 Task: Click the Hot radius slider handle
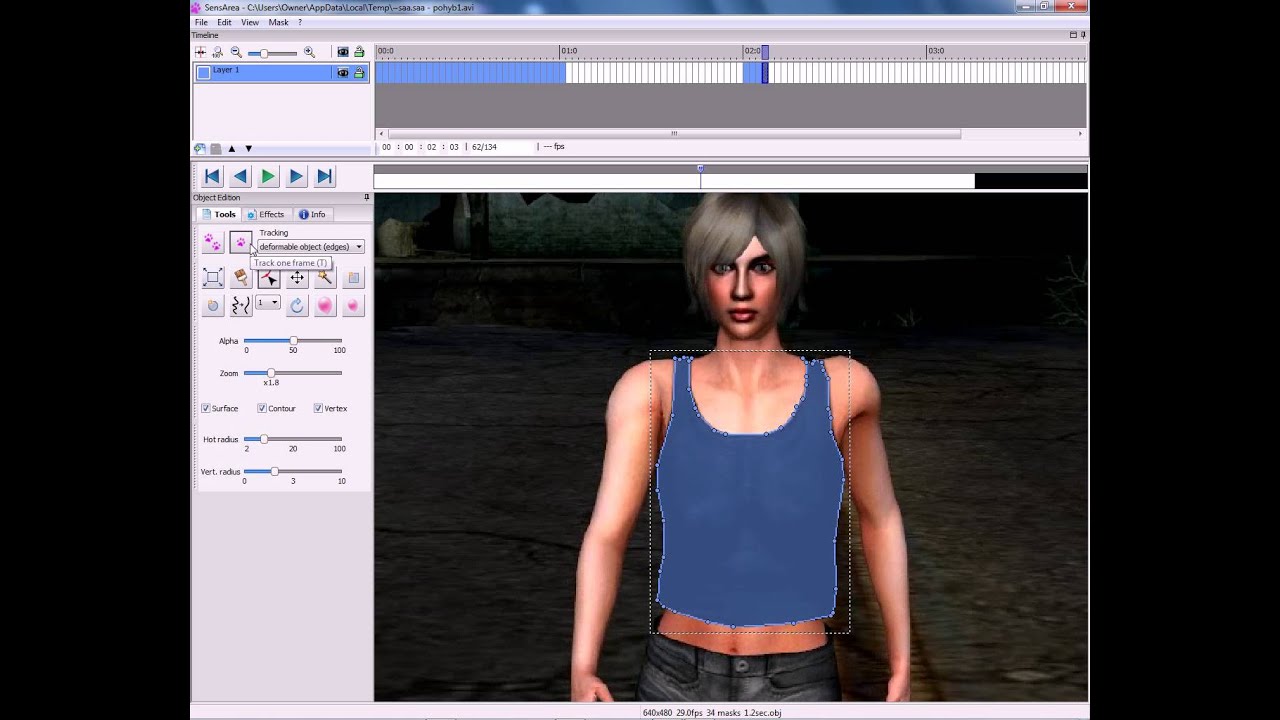[263, 439]
